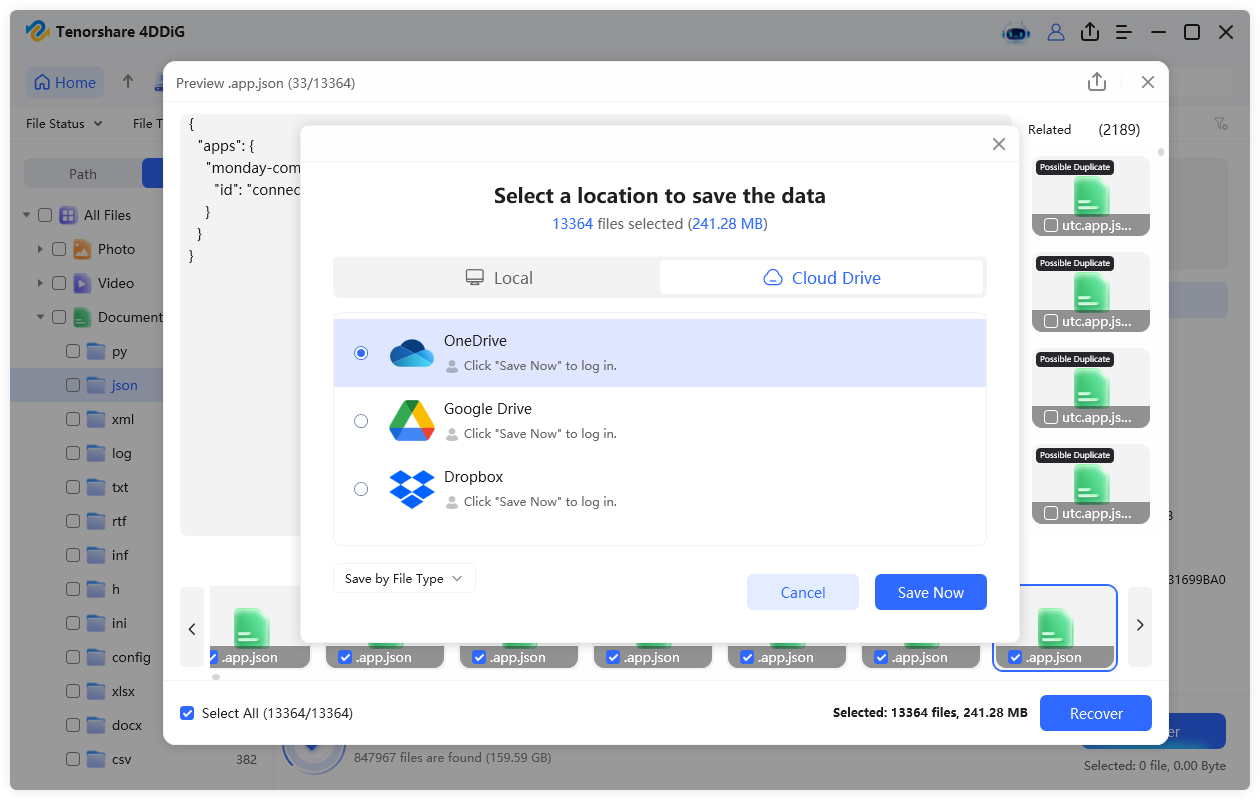Select the Google Drive radio button

pyautogui.click(x=361, y=421)
